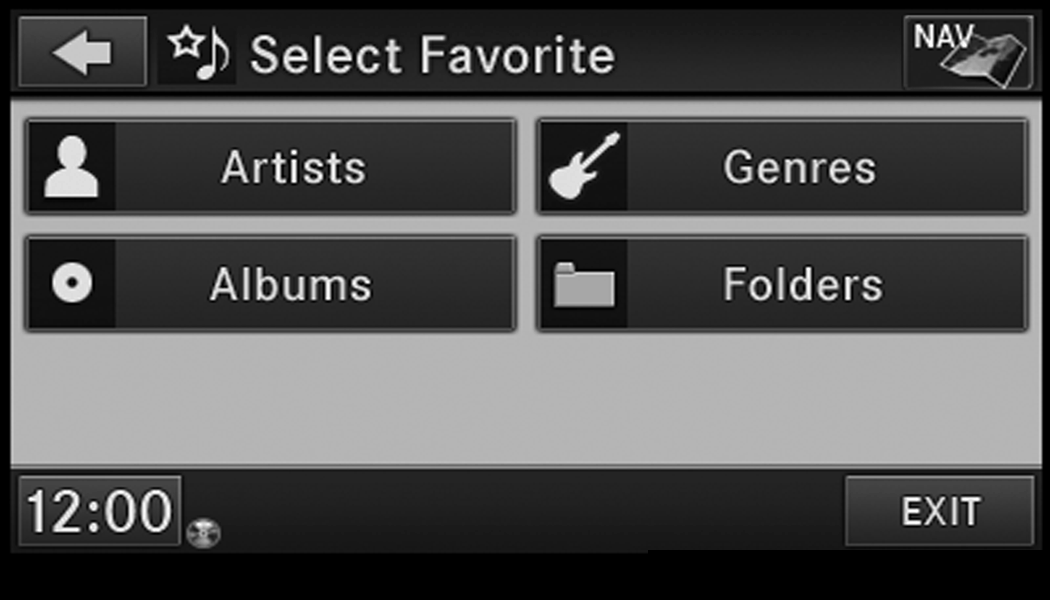Click the person silhouette Artists icon
Screen dimensions: 1050x600
point(72,167)
